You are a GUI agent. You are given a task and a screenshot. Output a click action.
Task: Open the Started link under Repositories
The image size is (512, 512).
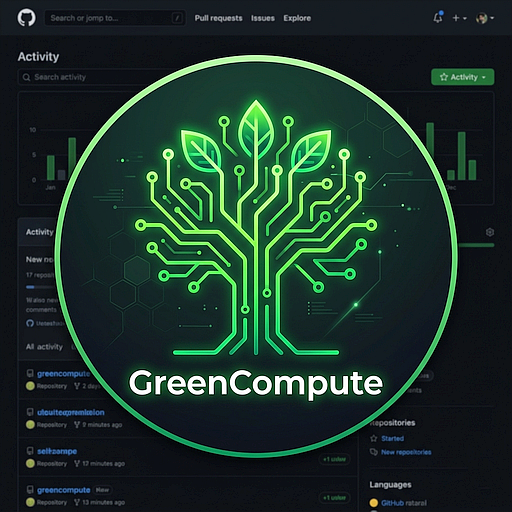click(x=392, y=439)
